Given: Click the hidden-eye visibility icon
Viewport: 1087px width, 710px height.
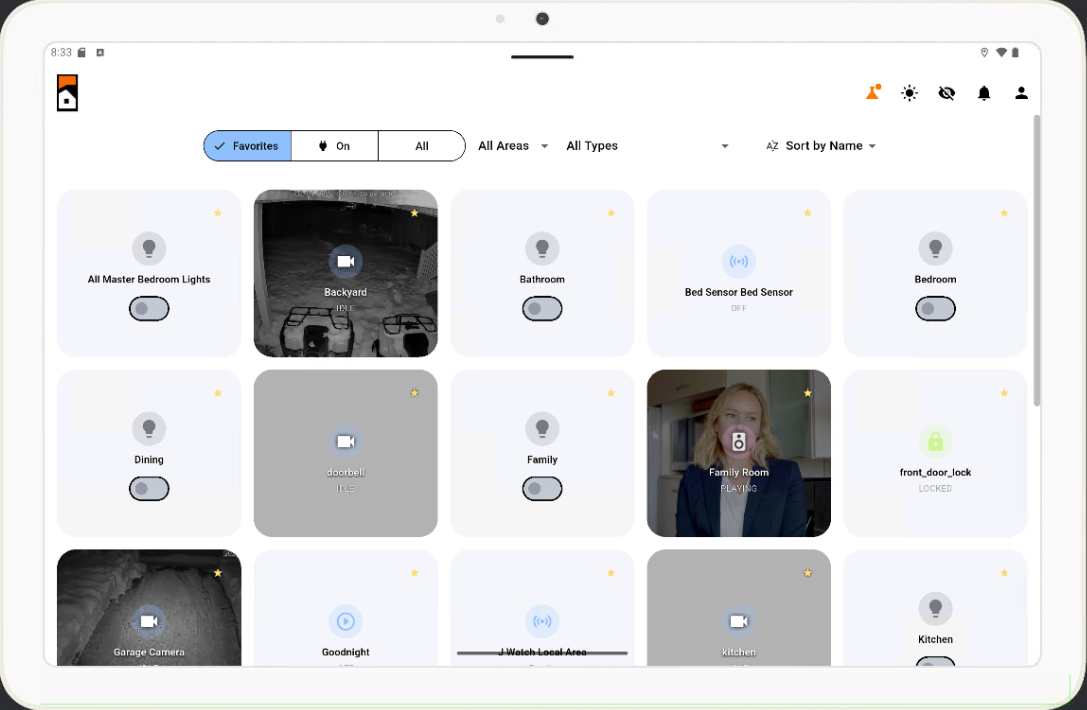Looking at the screenshot, I should coord(946,92).
